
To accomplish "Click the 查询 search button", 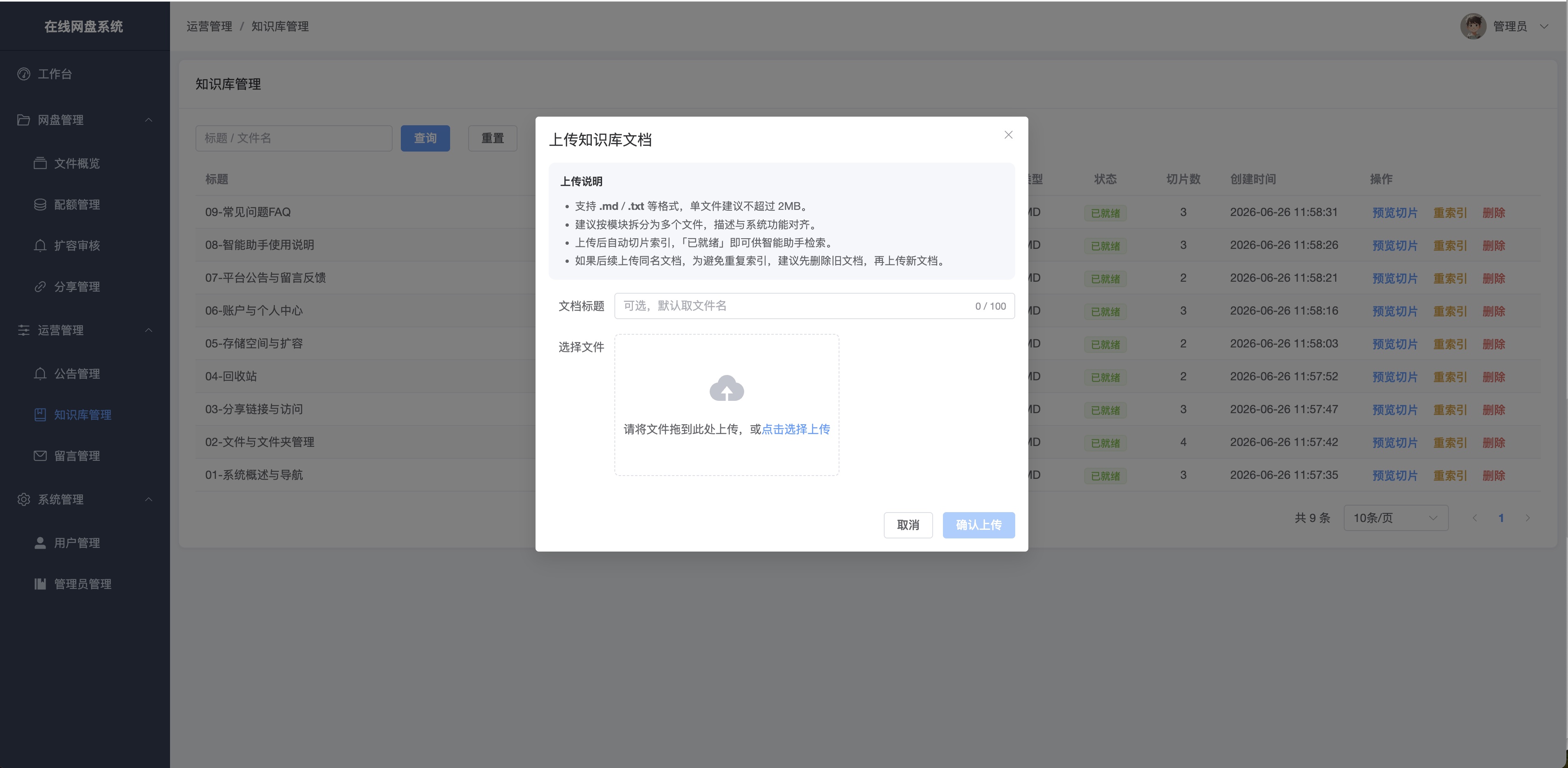I will (x=425, y=138).
